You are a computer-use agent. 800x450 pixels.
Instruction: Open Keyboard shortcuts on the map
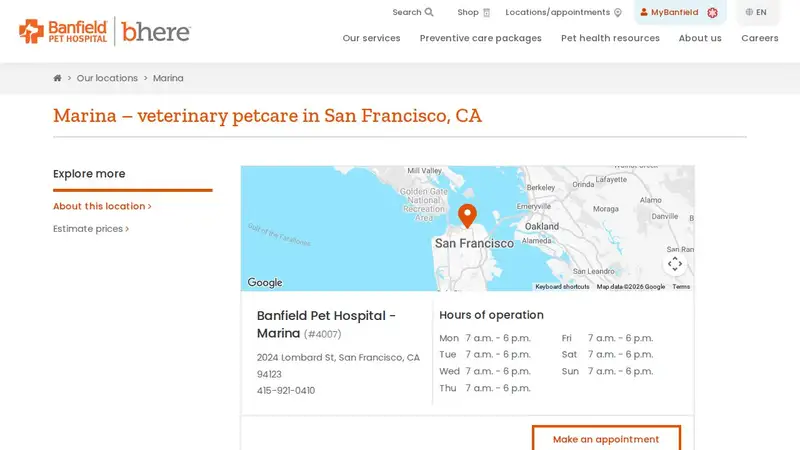pos(562,287)
